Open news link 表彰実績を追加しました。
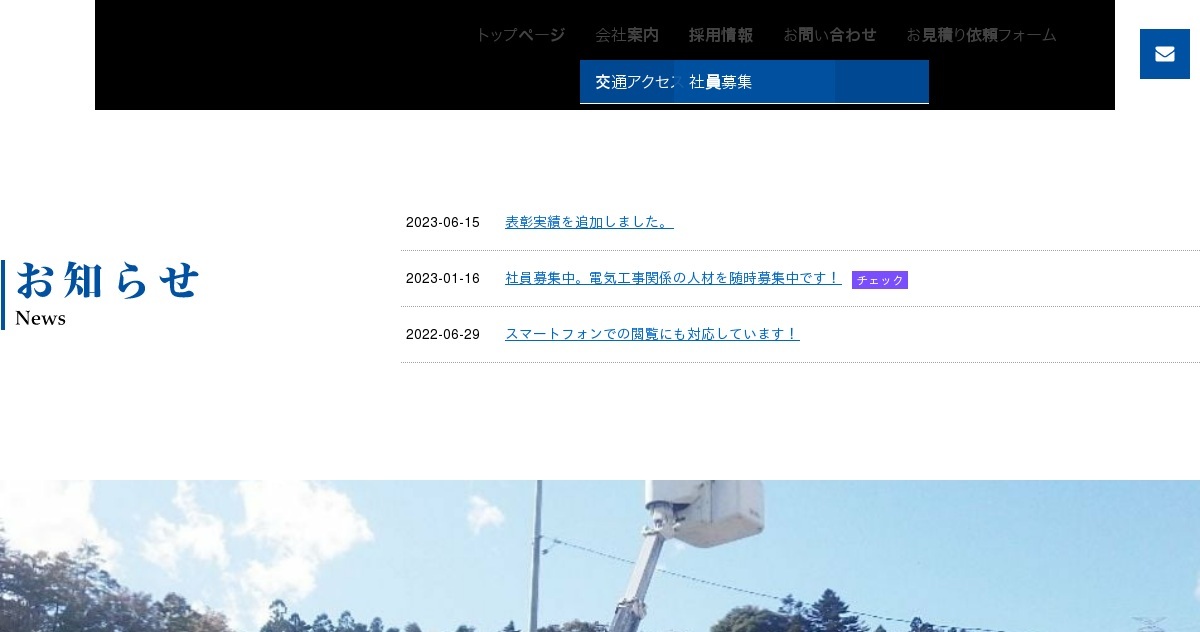 (589, 222)
